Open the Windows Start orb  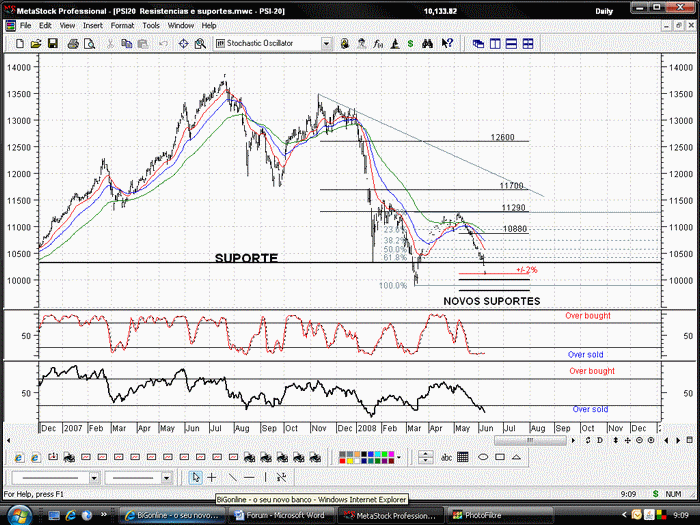pyautogui.click(x=20, y=515)
